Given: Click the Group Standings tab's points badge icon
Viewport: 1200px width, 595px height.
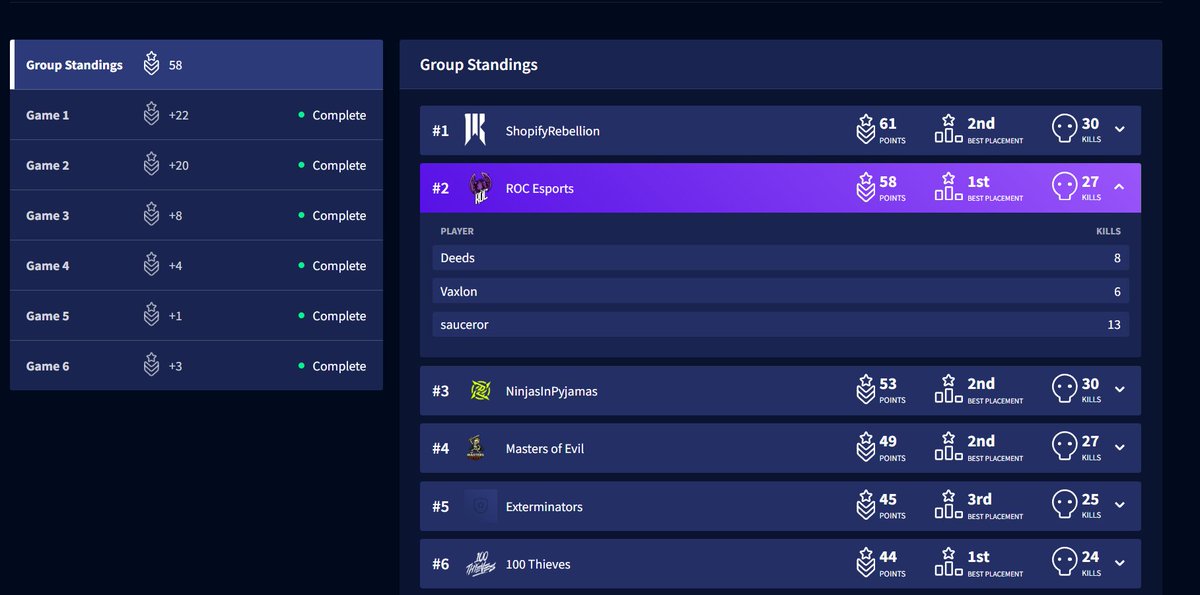Looking at the screenshot, I should coord(151,64).
